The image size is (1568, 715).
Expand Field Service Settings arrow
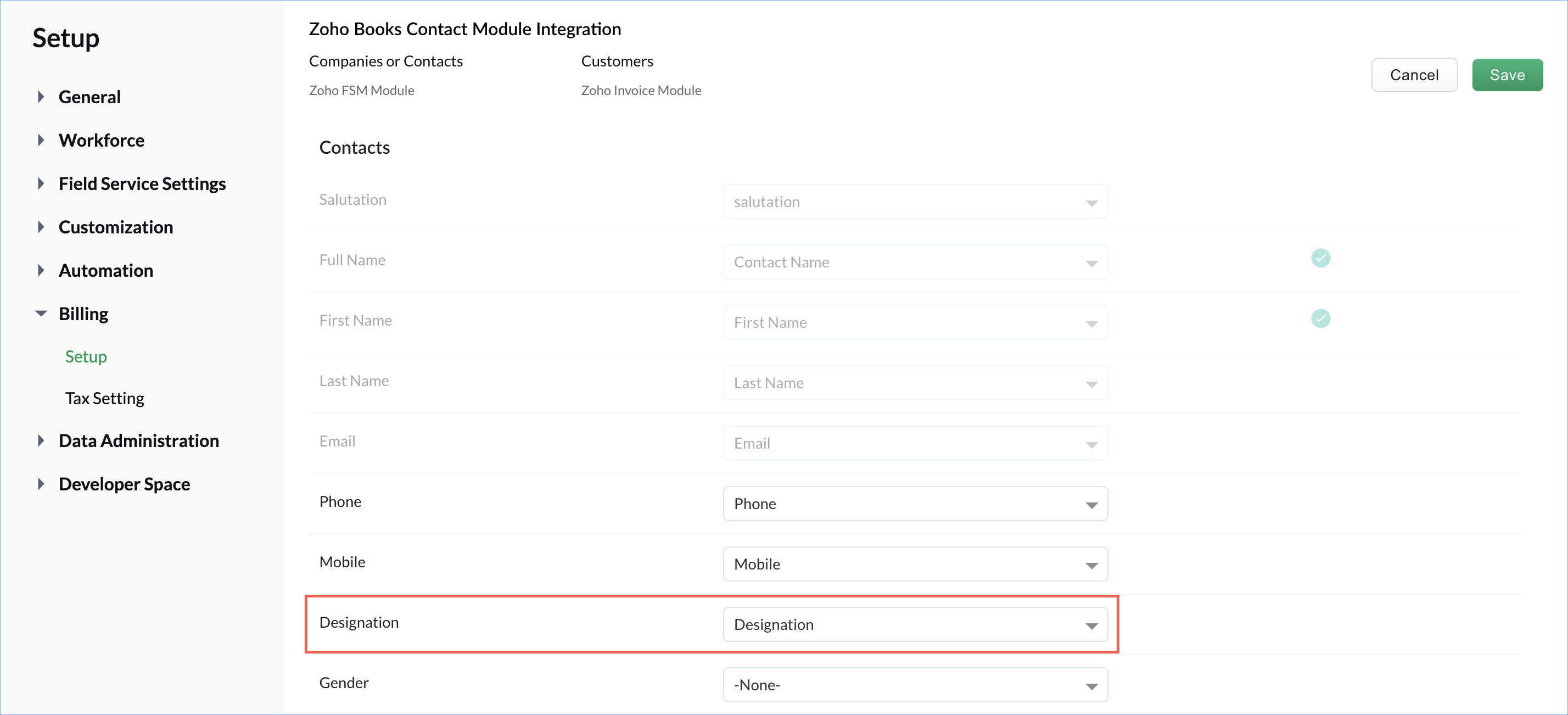pos(41,183)
